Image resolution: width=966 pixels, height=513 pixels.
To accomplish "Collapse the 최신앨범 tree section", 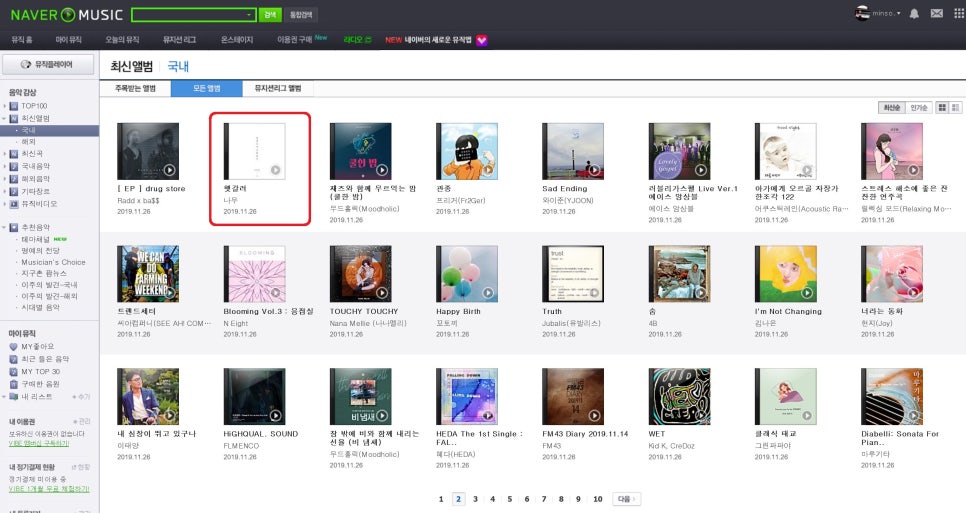I will (x=4, y=118).
